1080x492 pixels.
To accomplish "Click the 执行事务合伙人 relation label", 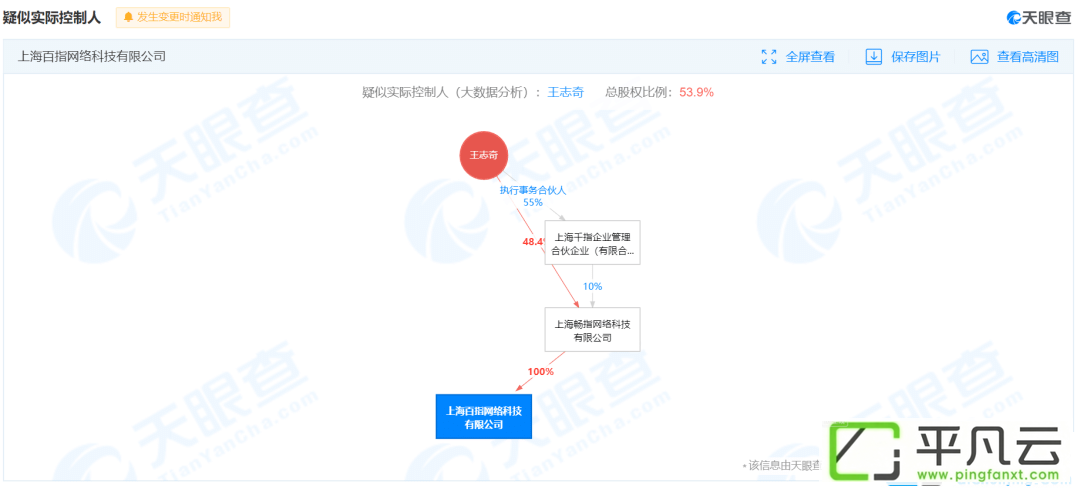I will click(532, 190).
